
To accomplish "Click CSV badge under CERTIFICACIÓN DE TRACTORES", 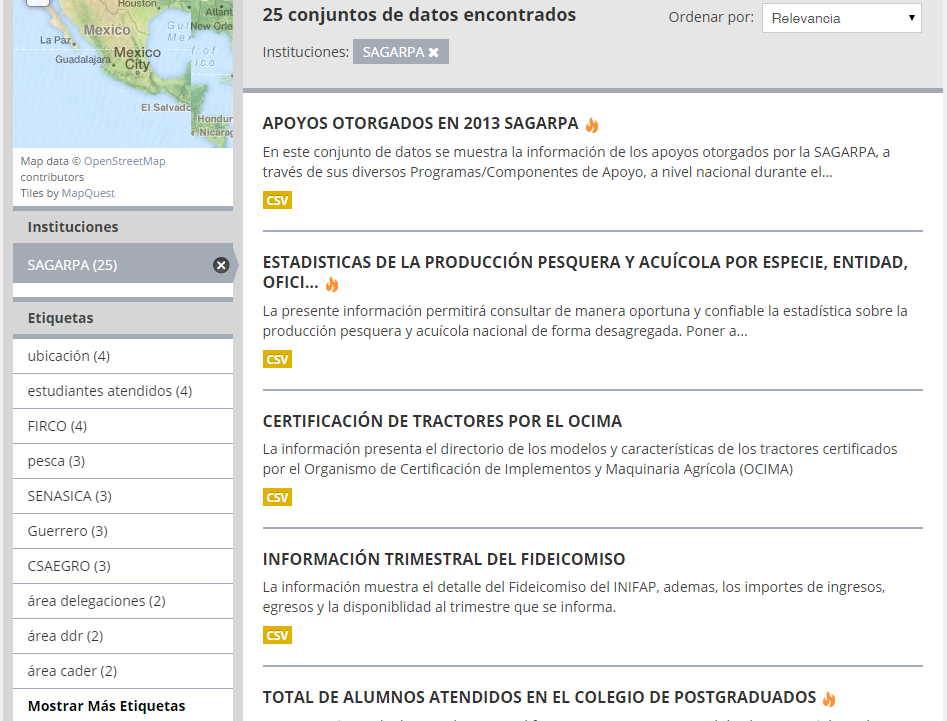I will tap(277, 497).
